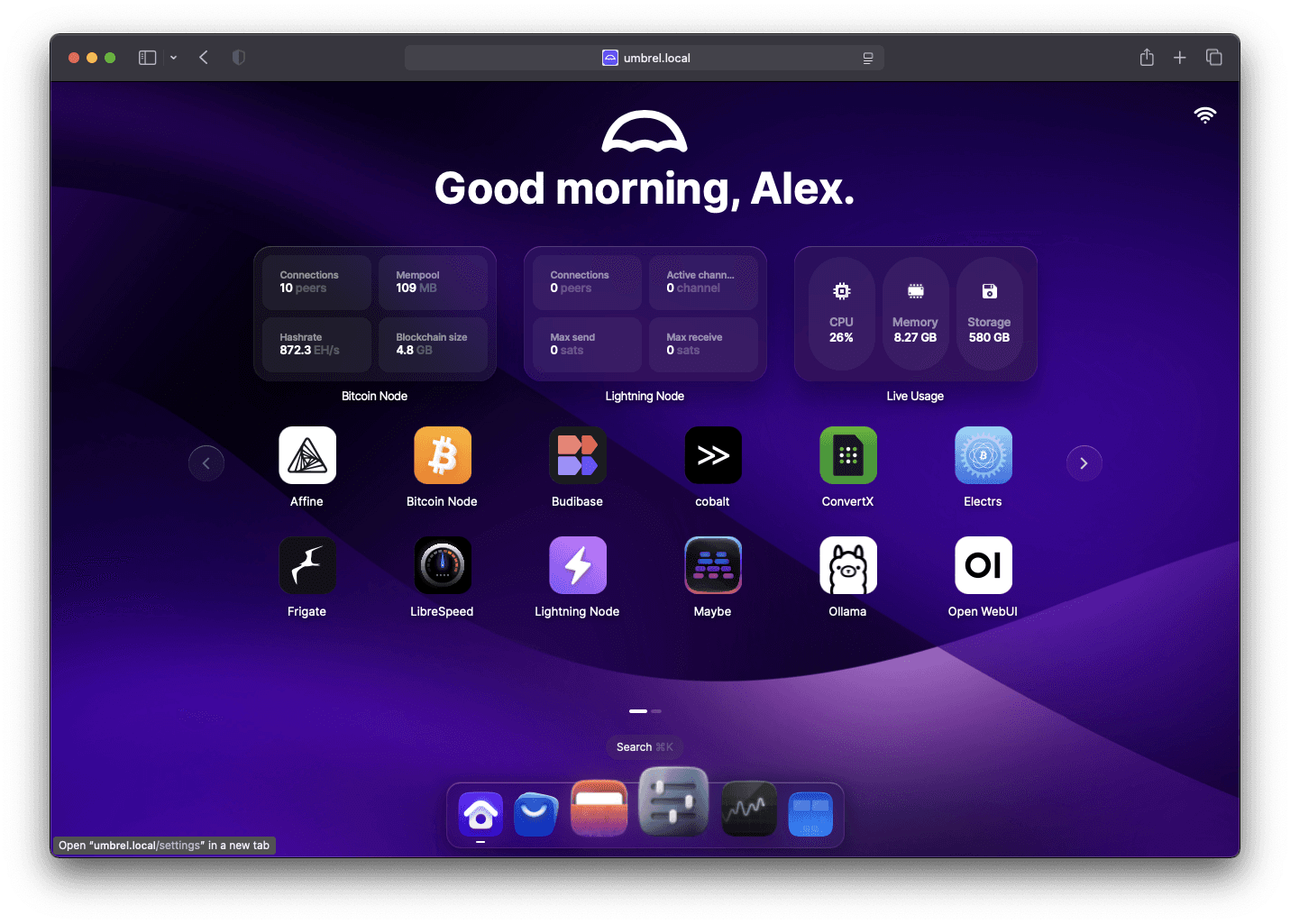The width and height of the screenshot is (1290, 924).
Task: Launch the Open WebUI app
Action: point(984,565)
